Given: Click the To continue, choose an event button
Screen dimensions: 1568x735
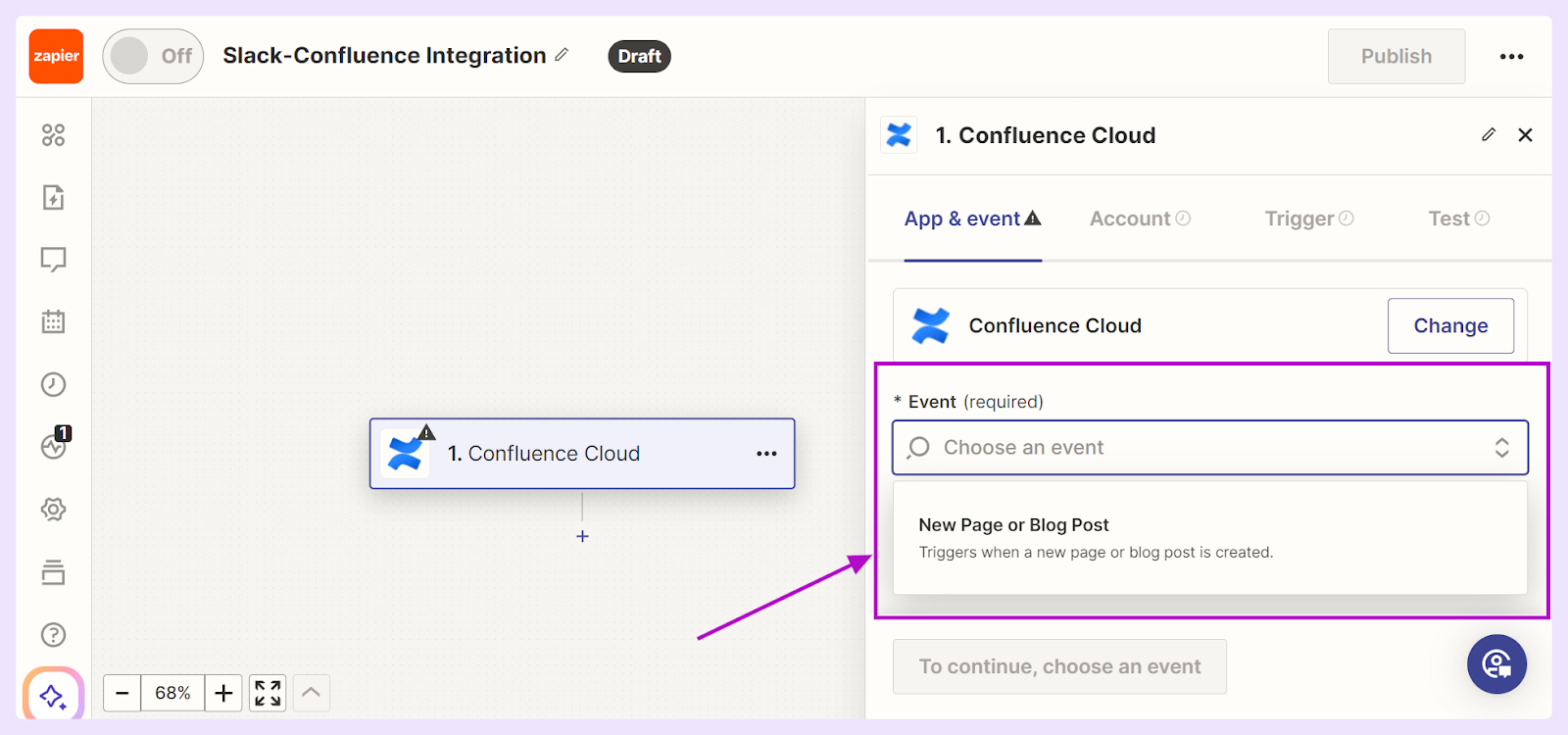Looking at the screenshot, I should click(x=1059, y=666).
